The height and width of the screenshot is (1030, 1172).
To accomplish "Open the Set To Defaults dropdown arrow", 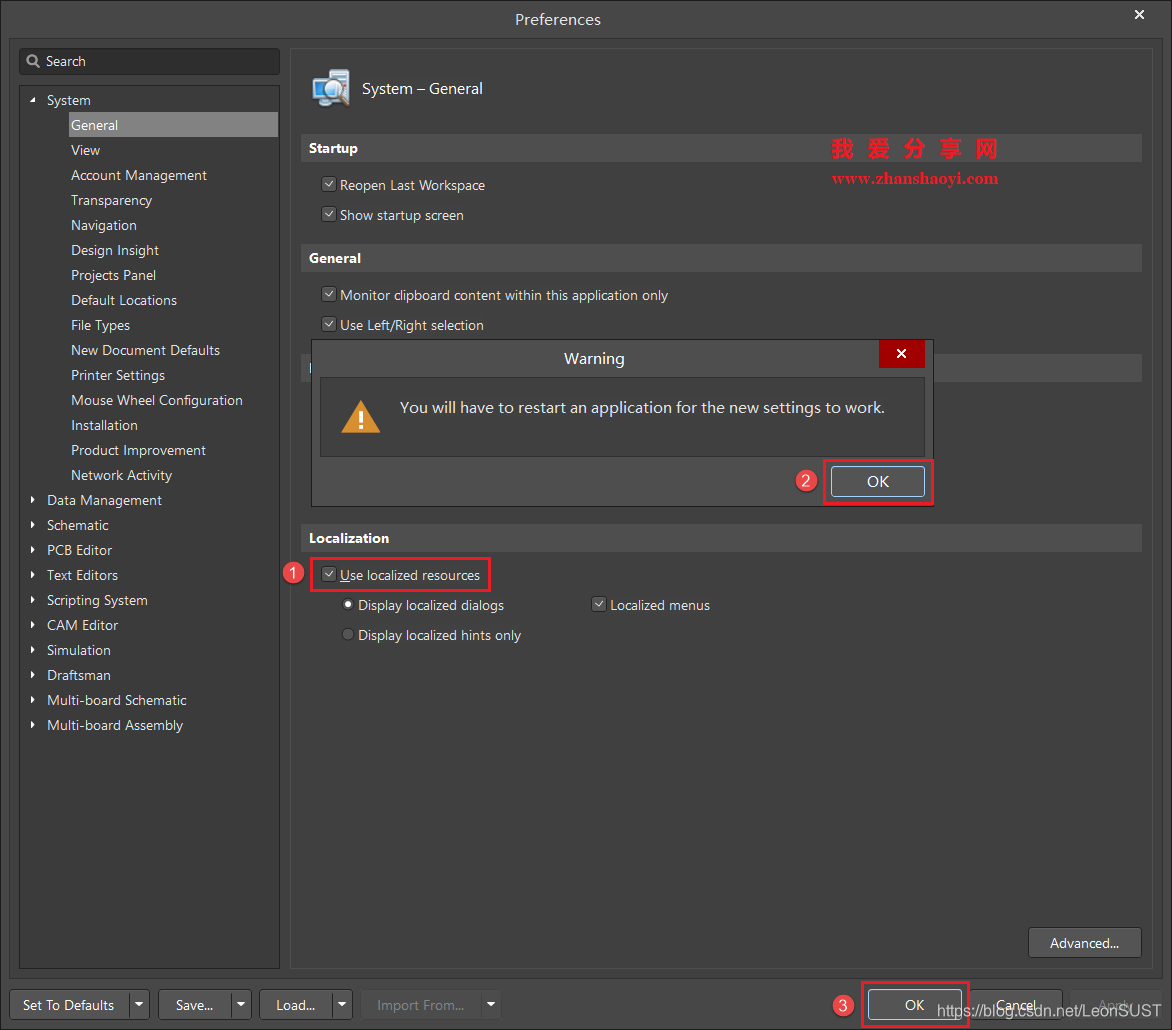I will click(x=139, y=1005).
